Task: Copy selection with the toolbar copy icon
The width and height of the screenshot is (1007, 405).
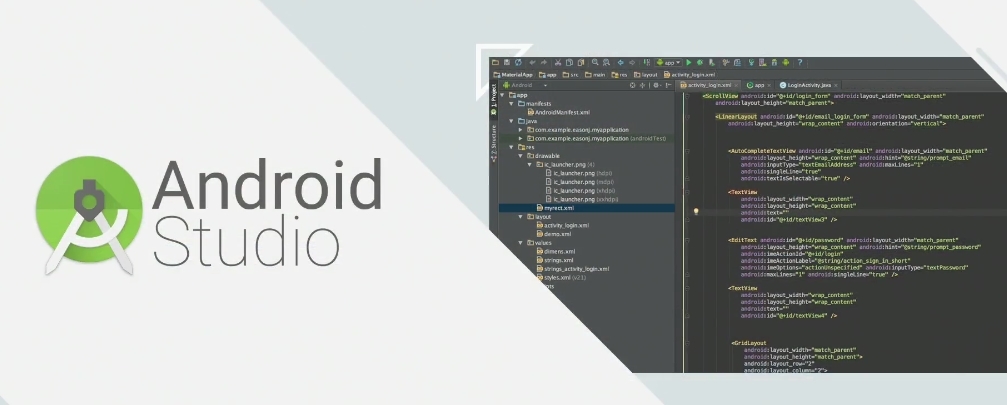Action: click(x=570, y=62)
